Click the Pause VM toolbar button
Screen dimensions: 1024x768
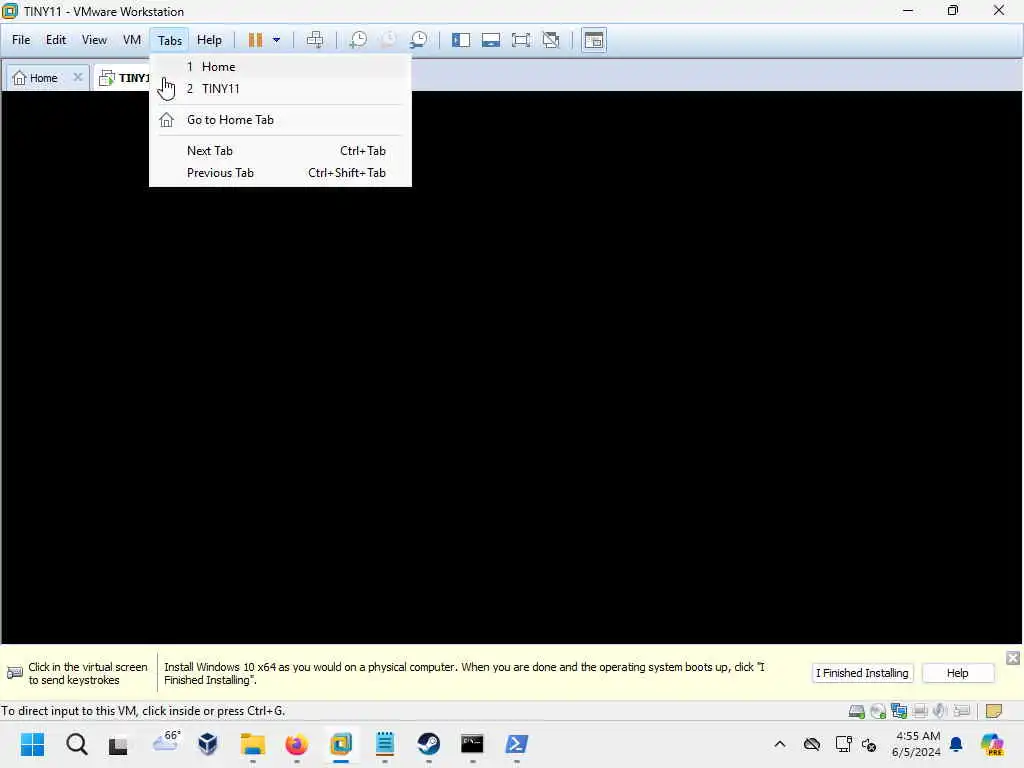click(x=255, y=40)
